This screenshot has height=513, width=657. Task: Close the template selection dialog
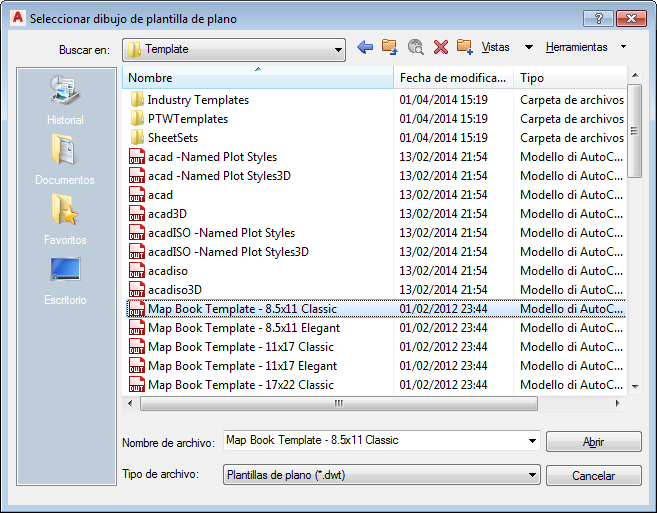coord(631,18)
